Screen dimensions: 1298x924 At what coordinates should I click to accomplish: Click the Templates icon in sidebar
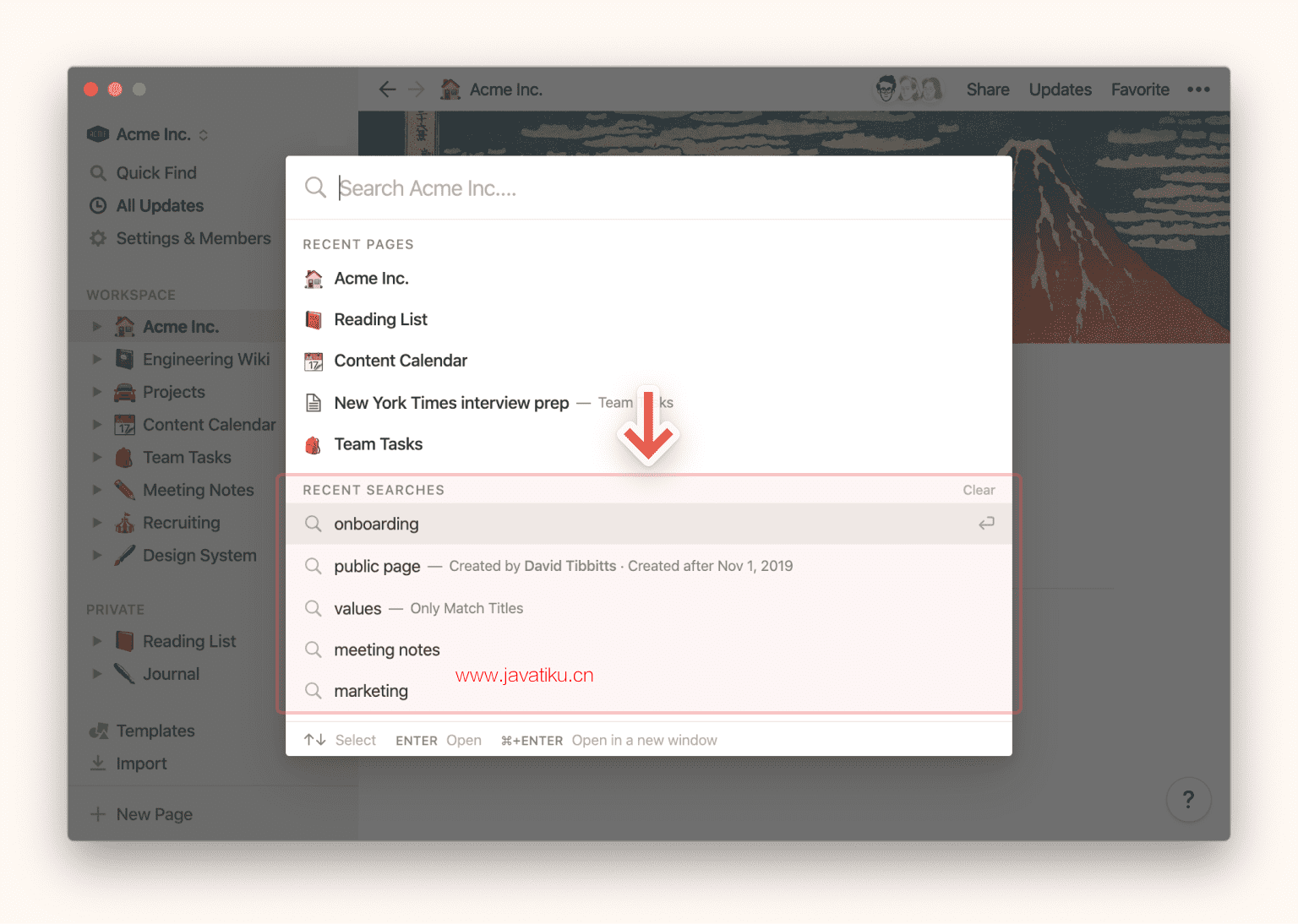(x=99, y=731)
